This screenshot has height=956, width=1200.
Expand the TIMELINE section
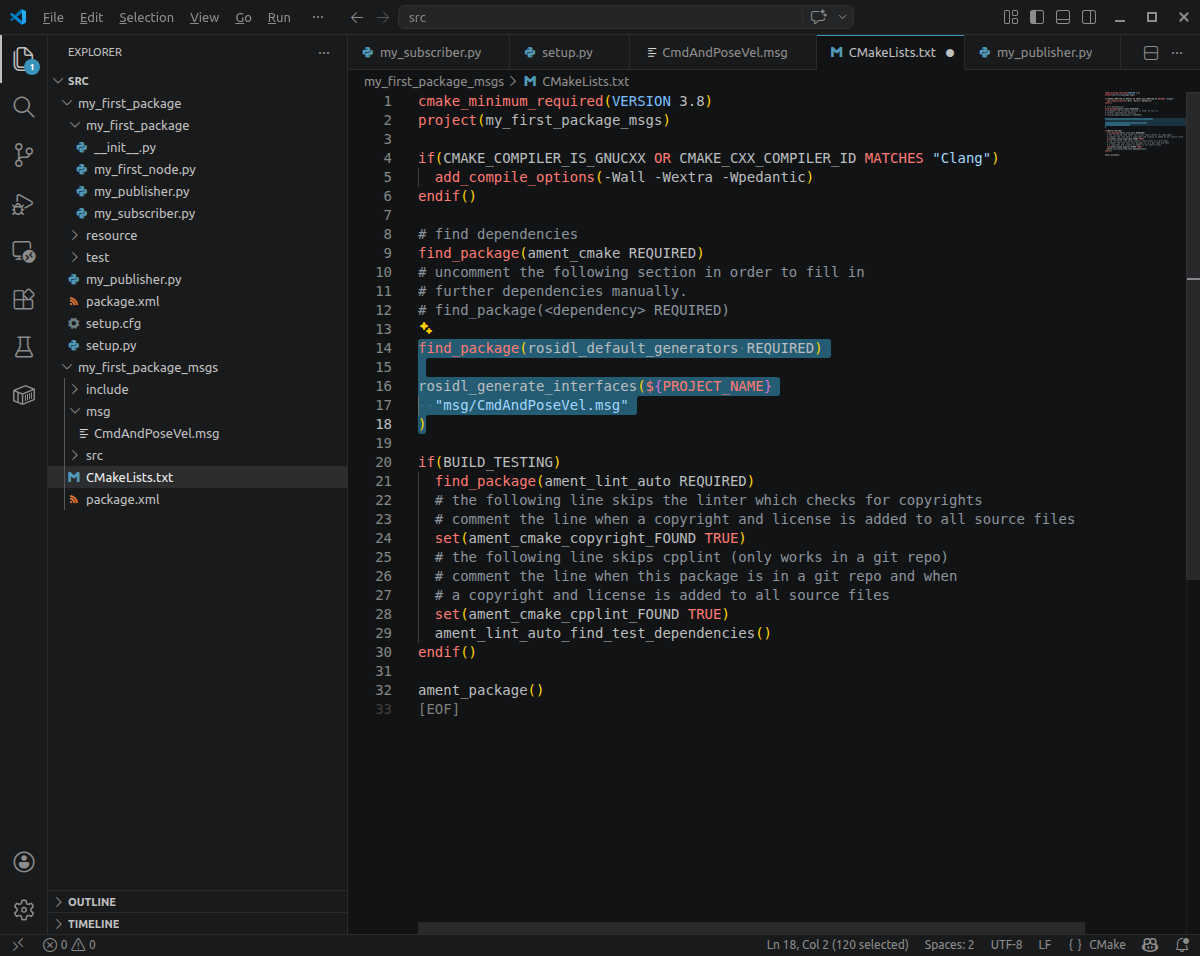198,924
